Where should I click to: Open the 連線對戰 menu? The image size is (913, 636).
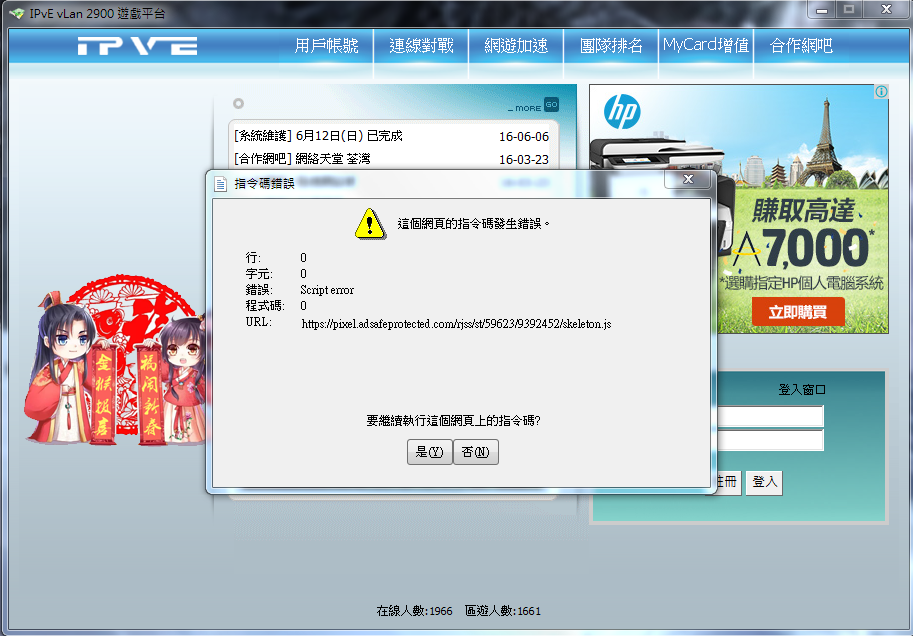click(421, 45)
